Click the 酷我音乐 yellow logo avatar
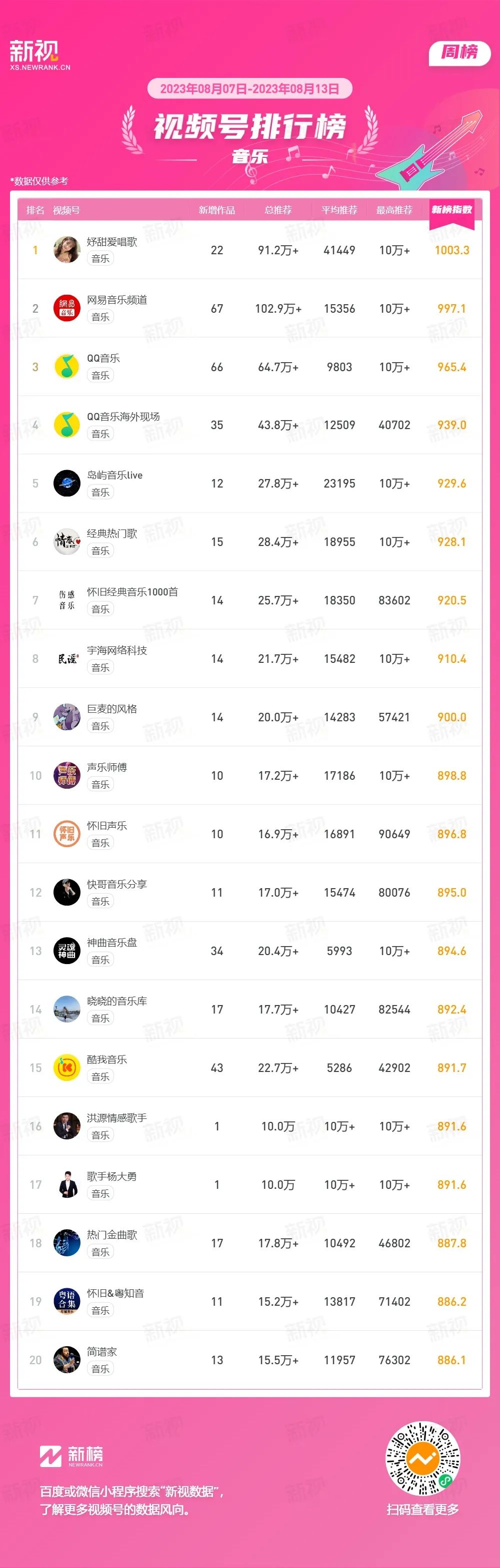500x1568 pixels. tap(67, 1067)
